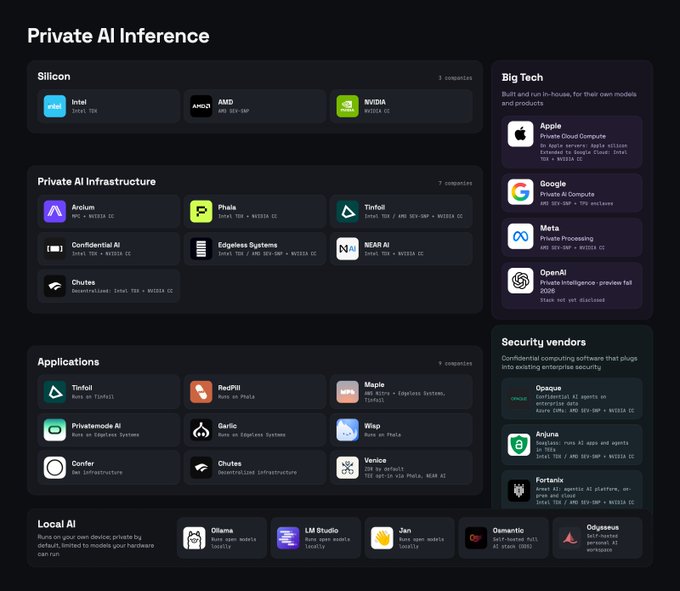Select the Edgeless Systems logo icon
The width and height of the screenshot is (680, 591).
[x=201, y=249]
